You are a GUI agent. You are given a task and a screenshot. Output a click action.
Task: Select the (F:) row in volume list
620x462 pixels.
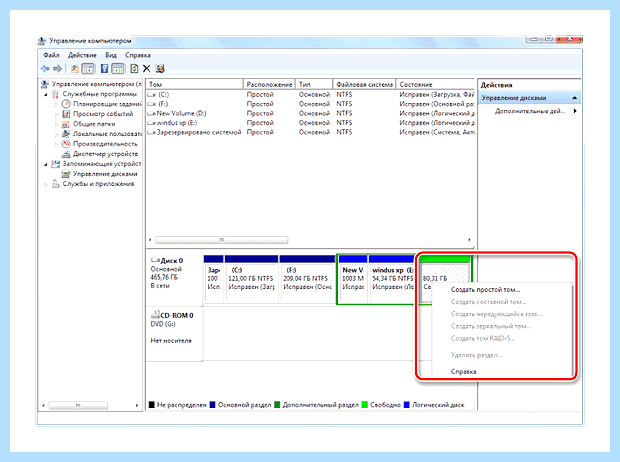310,104
